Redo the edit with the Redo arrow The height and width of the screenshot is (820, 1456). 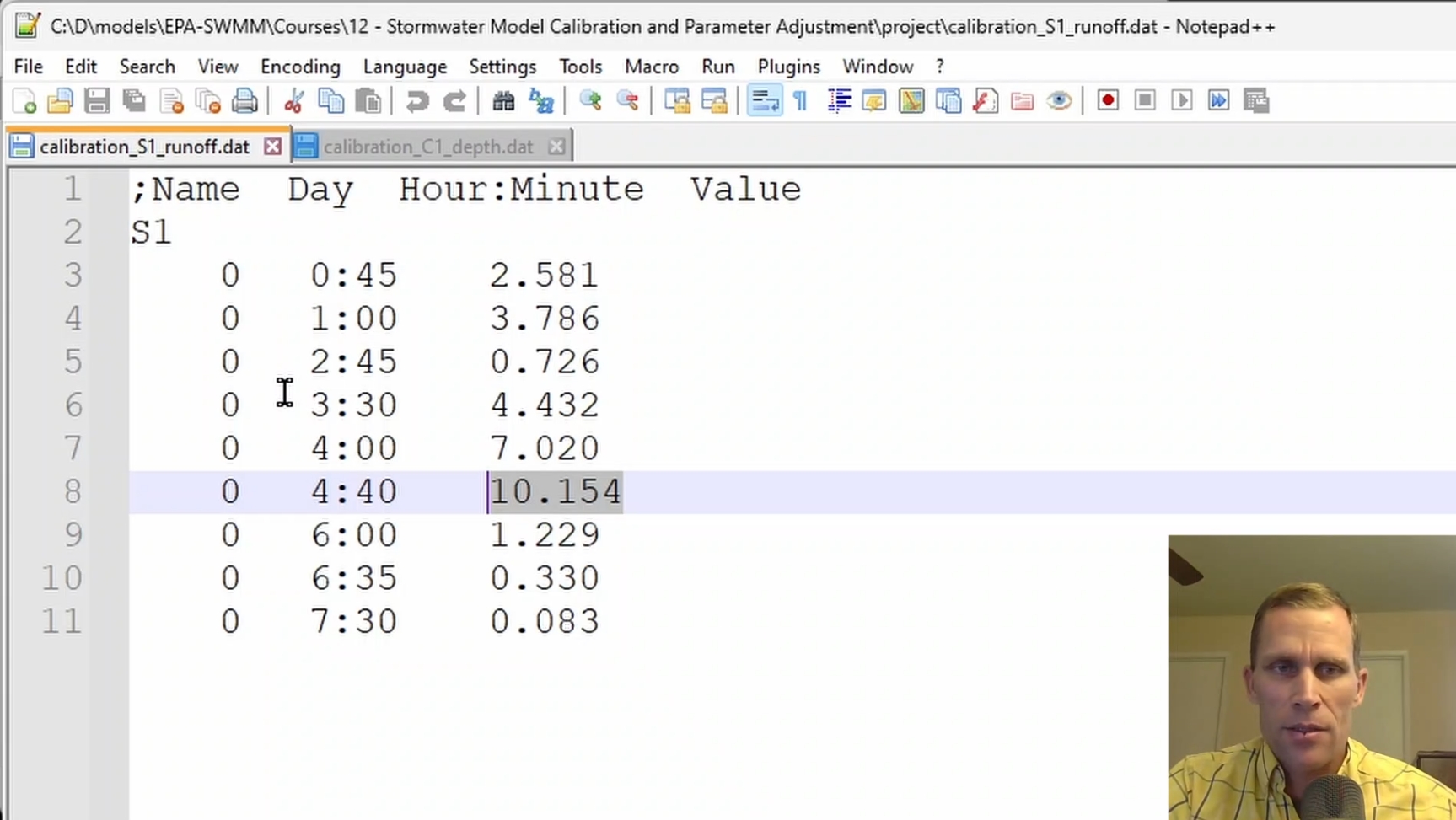coord(454,101)
